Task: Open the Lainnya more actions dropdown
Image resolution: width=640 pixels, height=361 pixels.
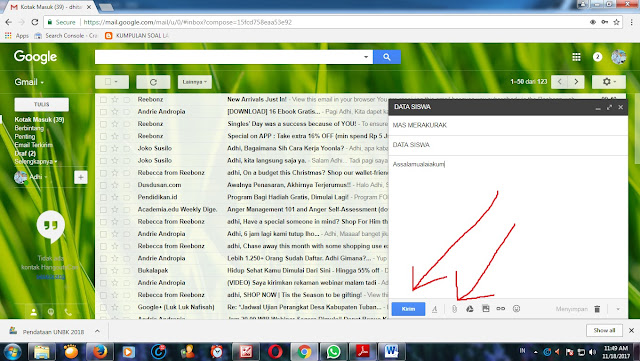Action: 195,82
